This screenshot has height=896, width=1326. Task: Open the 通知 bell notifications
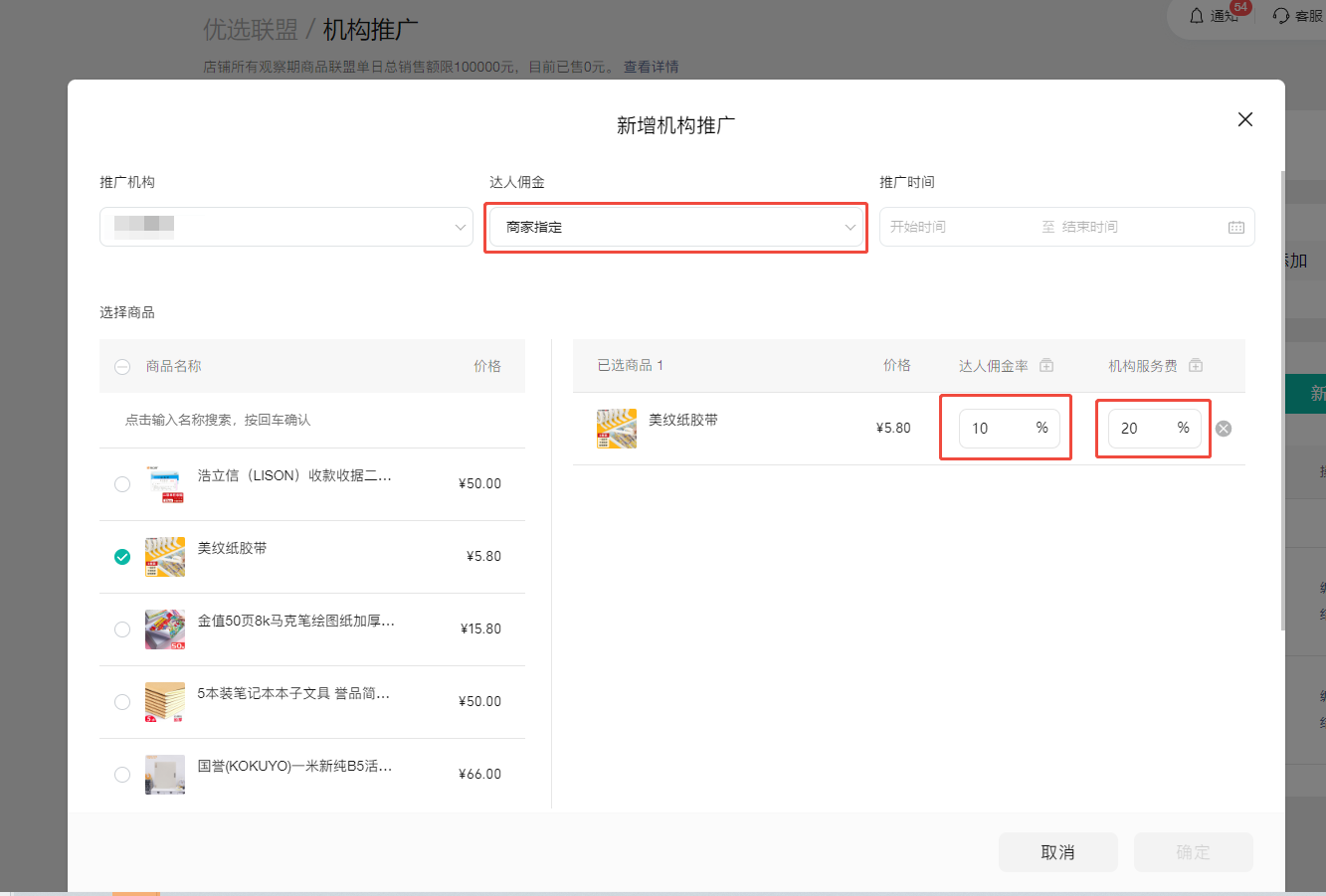[x=1197, y=16]
